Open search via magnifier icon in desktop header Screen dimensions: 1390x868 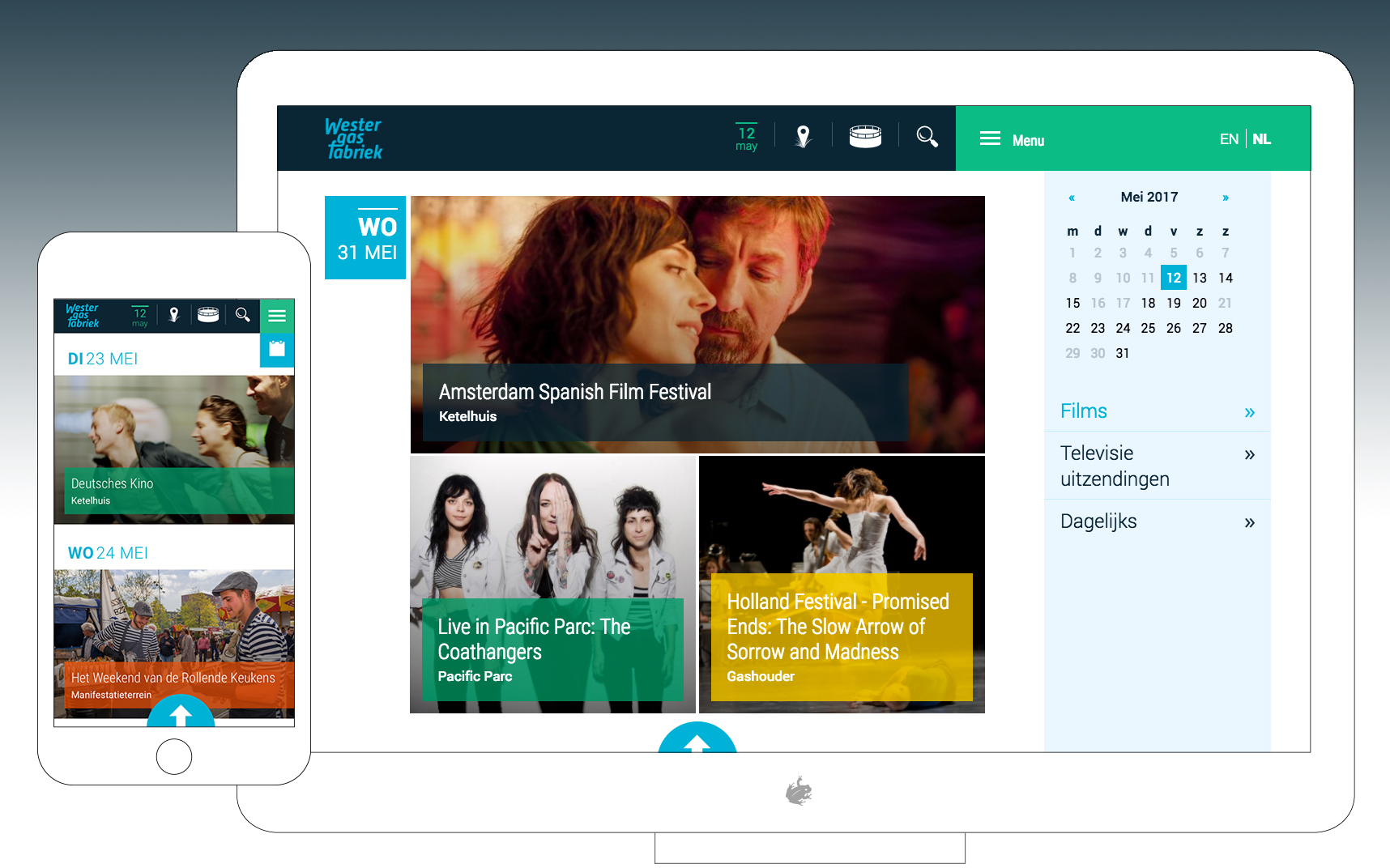point(927,136)
